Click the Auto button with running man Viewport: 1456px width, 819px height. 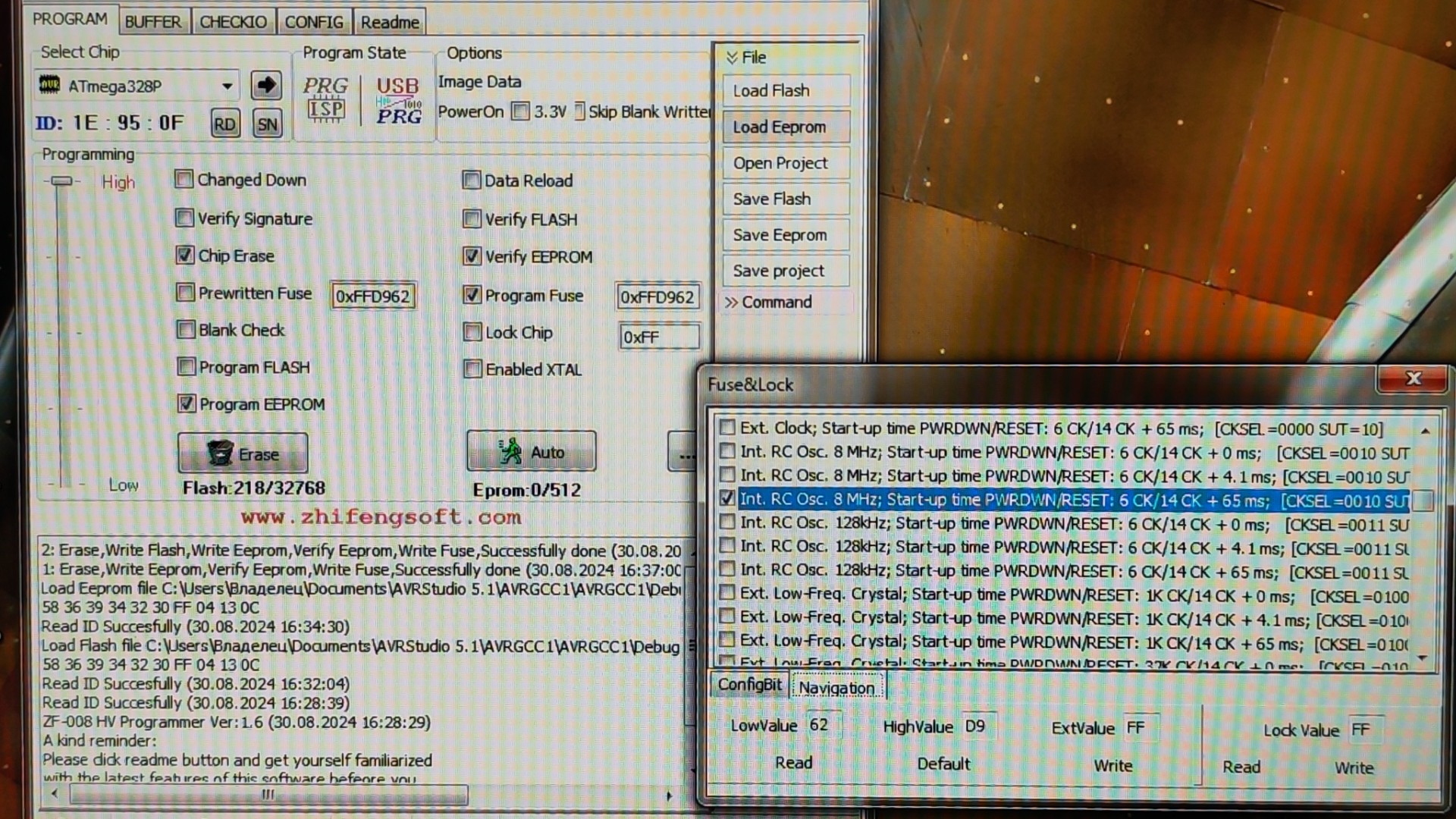pos(531,452)
